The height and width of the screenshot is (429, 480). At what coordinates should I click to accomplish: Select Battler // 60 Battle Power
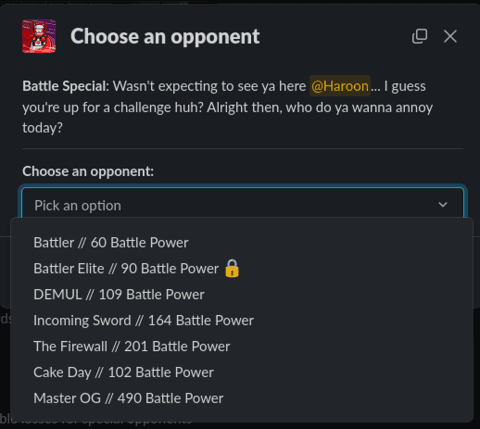(x=242, y=243)
